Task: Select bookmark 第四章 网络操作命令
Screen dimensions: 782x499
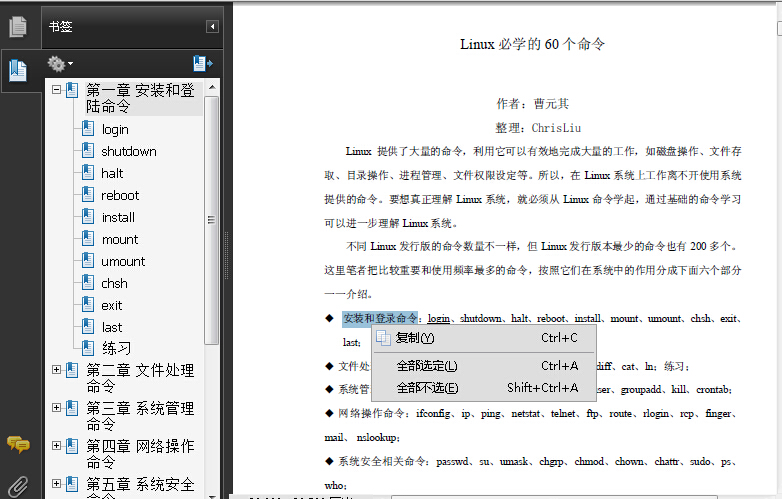Action: [140, 454]
